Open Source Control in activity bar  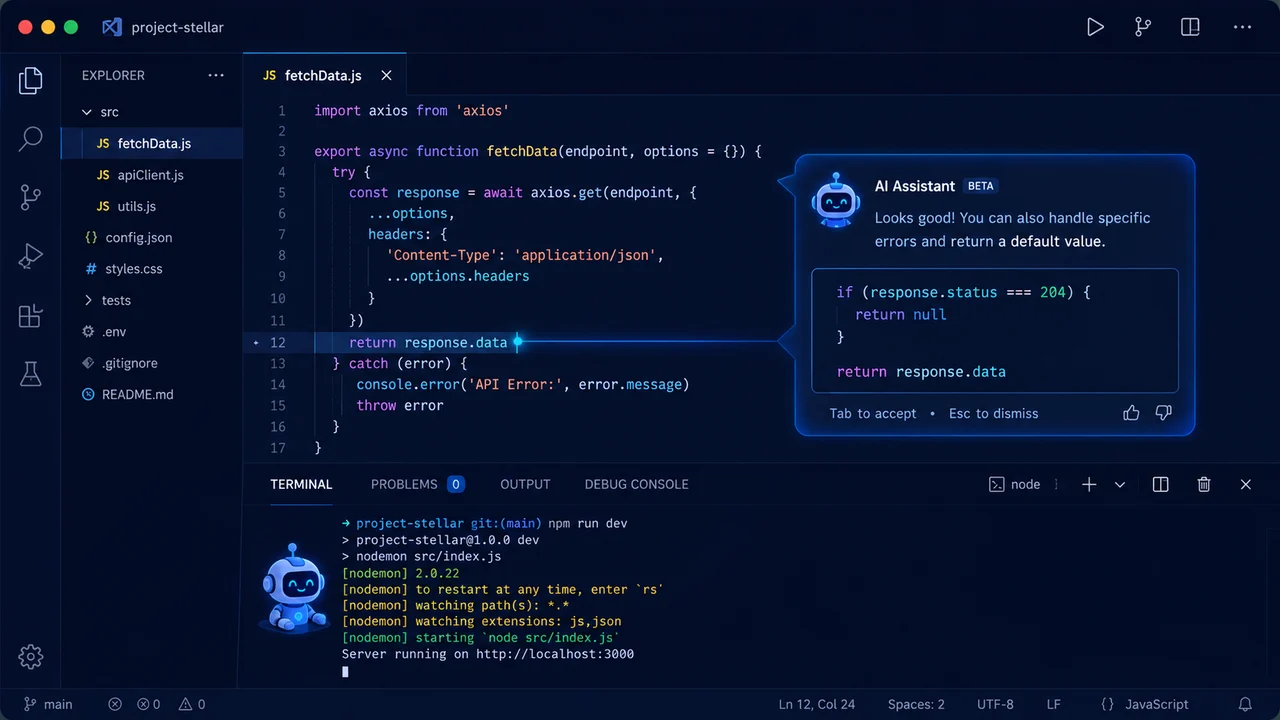(30, 197)
